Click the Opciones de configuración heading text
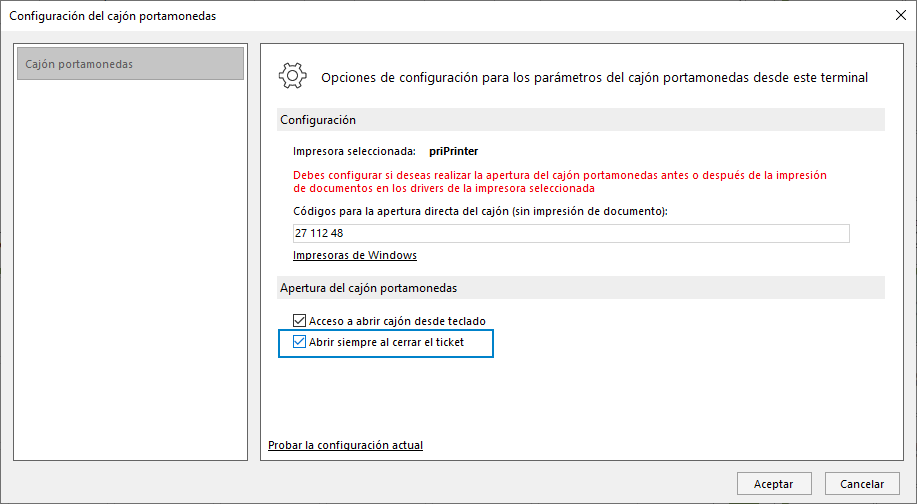This screenshot has width=917, height=504. click(x=594, y=77)
